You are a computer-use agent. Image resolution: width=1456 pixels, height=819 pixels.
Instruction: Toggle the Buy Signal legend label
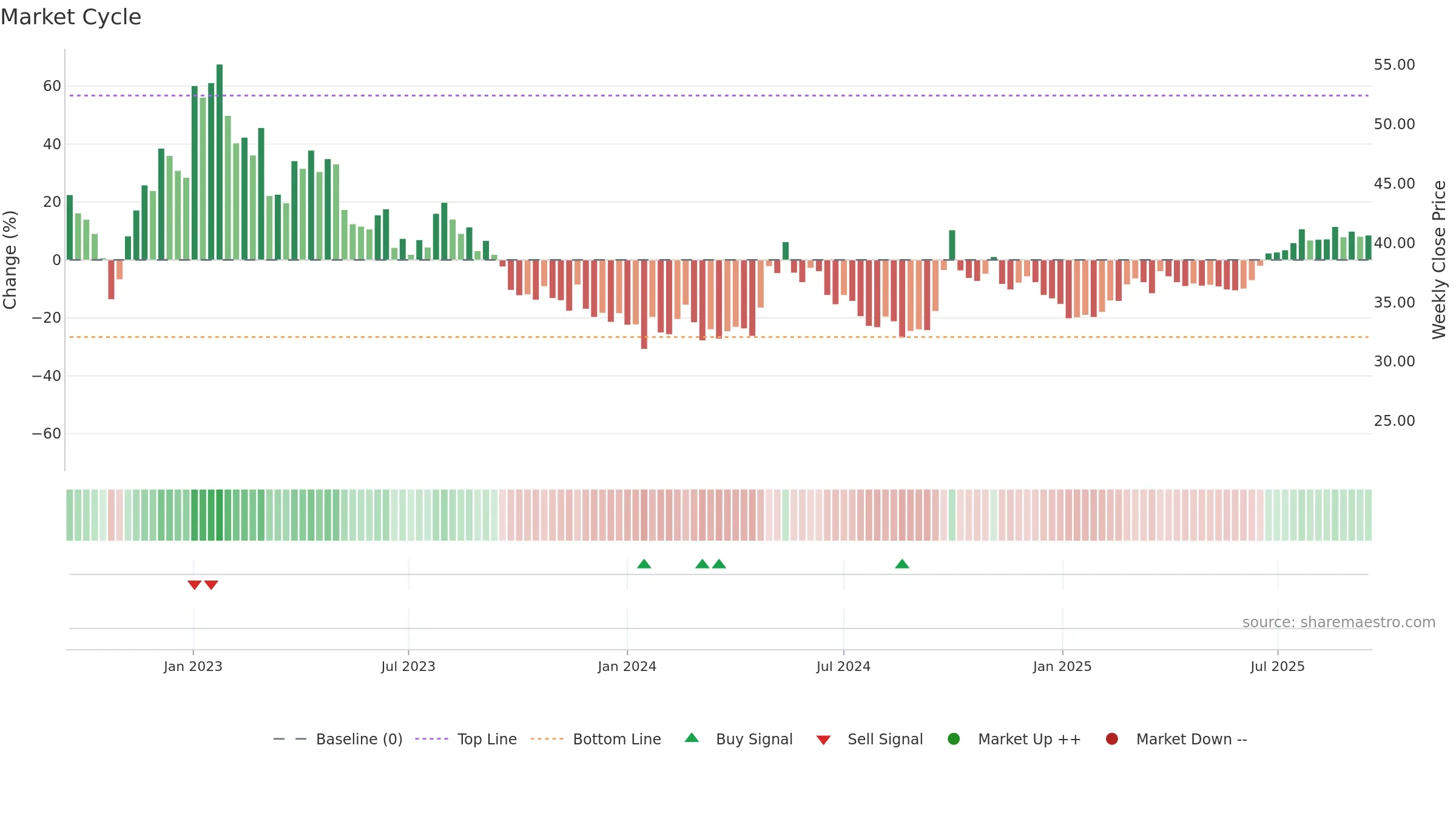pos(754,739)
